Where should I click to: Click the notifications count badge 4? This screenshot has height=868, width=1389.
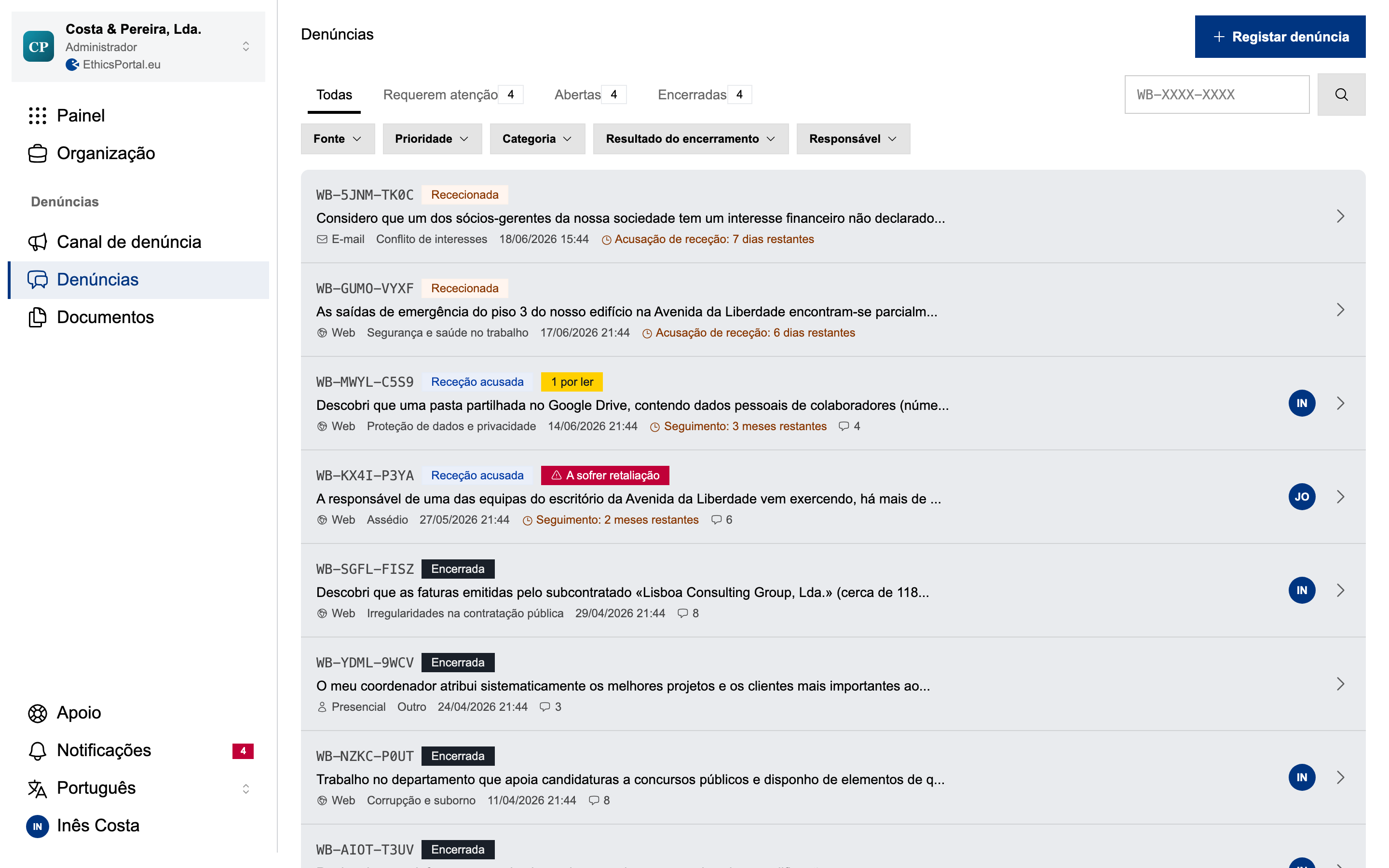243,750
